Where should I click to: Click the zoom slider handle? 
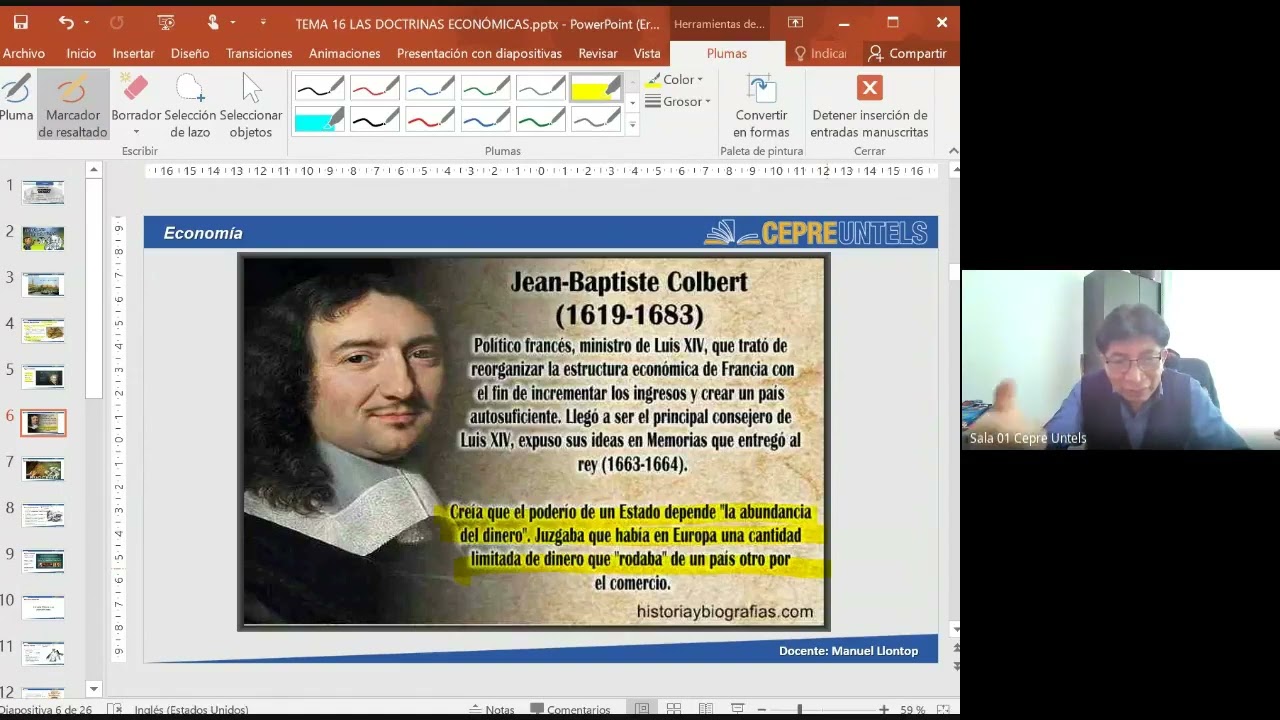click(x=799, y=710)
